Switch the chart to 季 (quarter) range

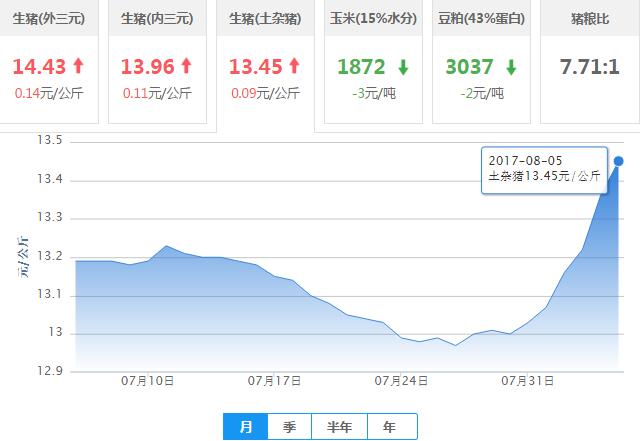290,427
